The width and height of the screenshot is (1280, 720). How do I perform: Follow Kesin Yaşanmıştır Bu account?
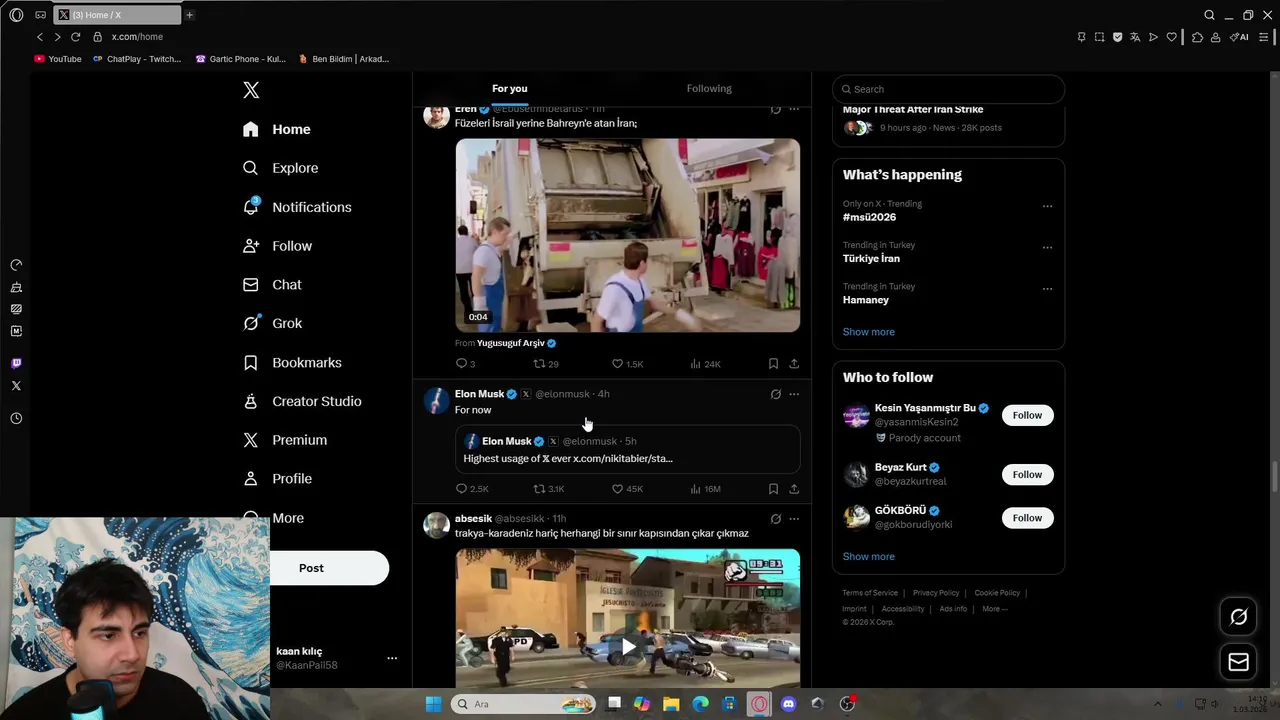click(1027, 415)
